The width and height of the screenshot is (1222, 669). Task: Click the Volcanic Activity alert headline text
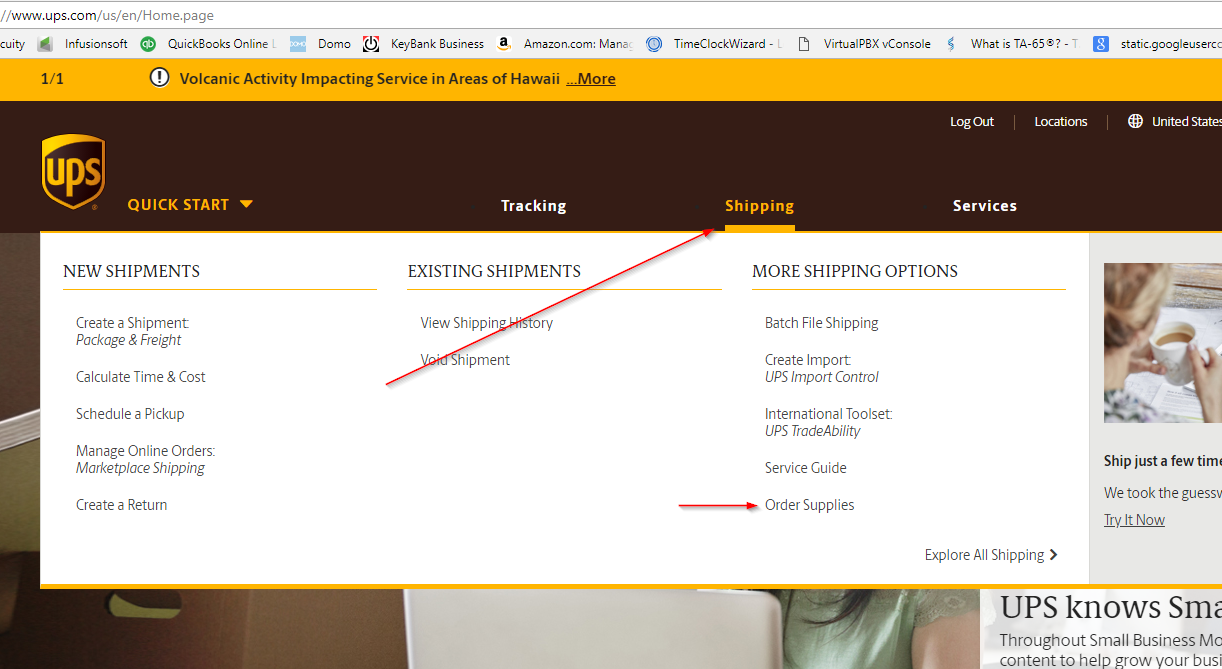click(369, 78)
